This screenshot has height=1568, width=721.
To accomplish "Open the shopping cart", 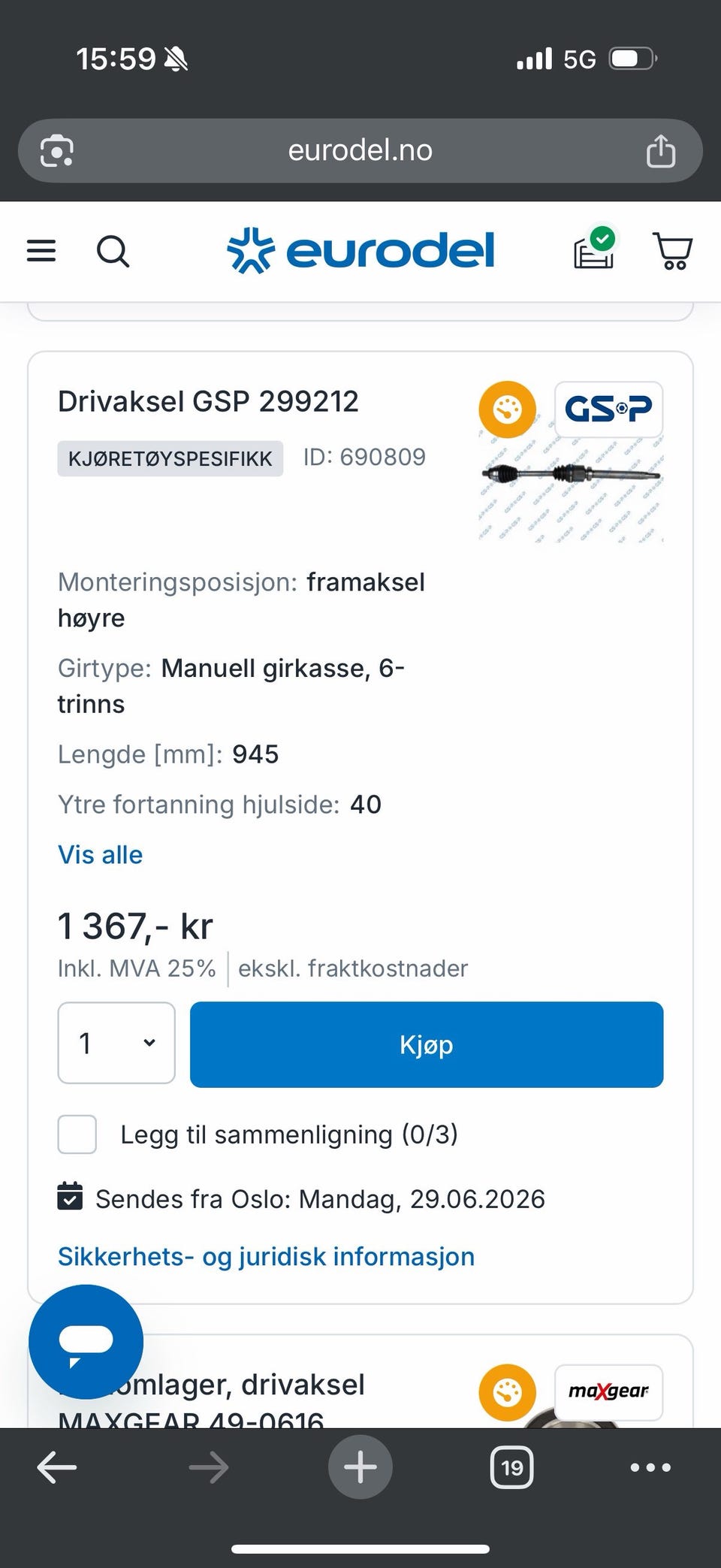I will click(673, 251).
